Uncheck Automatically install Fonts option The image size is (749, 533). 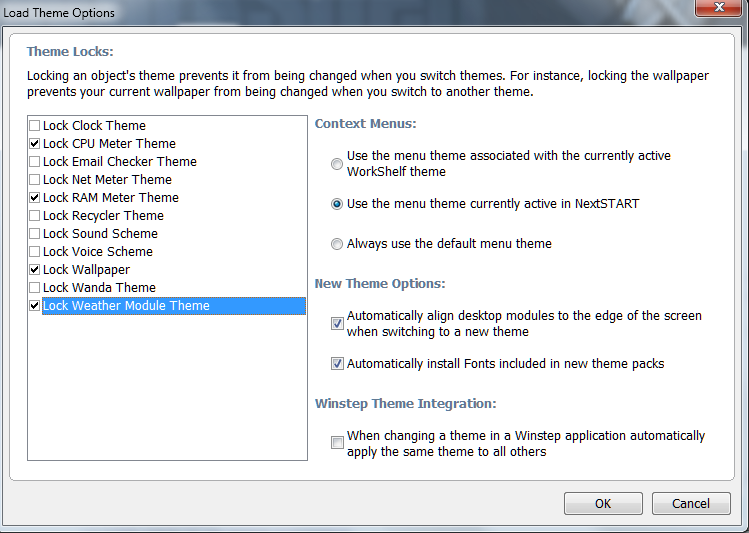(x=337, y=364)
